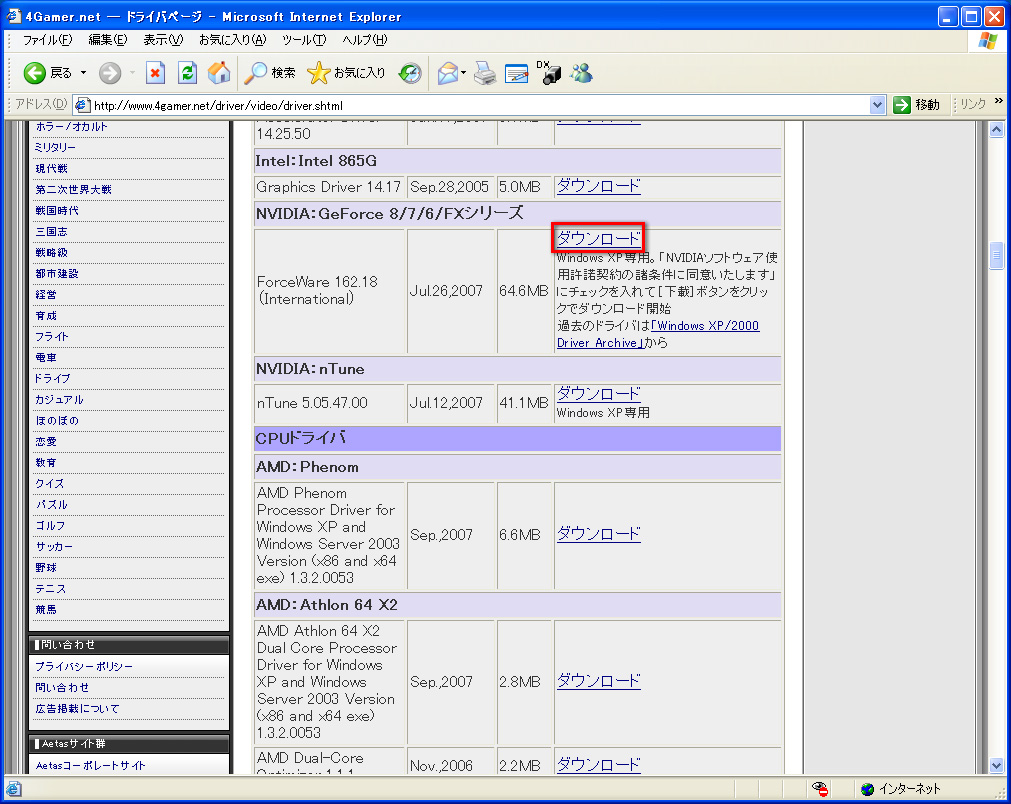
Task: Open the 表示 (View) menu
Action: click(x=162, y=40)
